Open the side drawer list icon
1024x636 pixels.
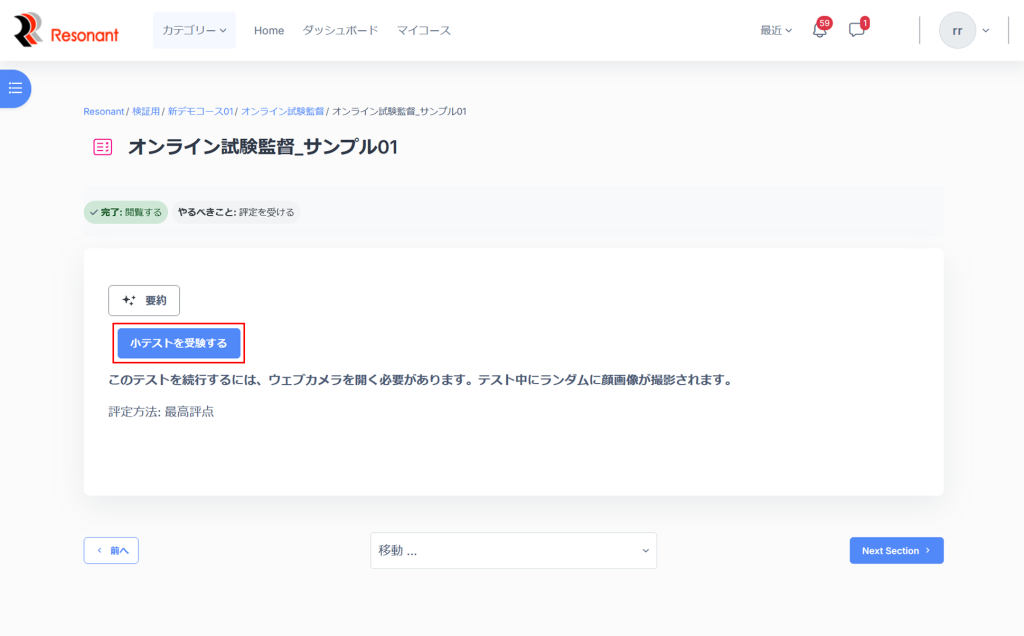[x=15, y=88]
